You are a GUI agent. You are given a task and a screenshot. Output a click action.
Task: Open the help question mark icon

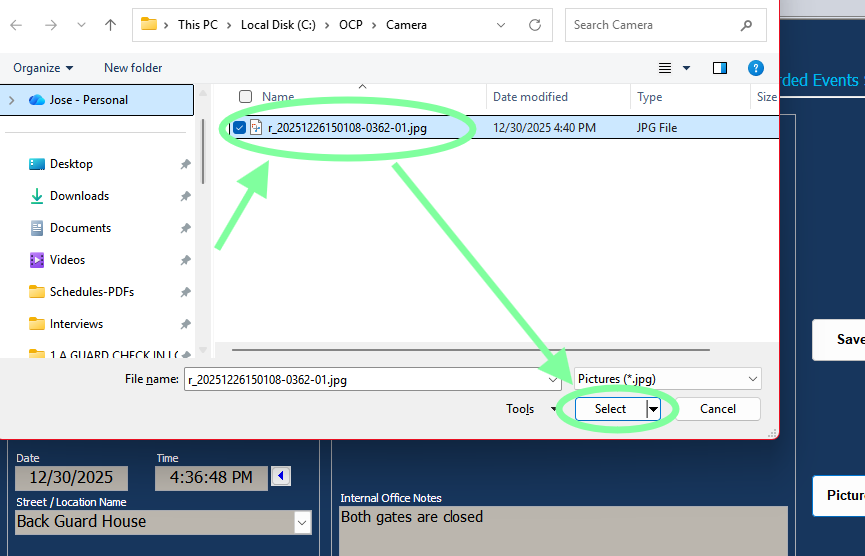pos(756,68)
